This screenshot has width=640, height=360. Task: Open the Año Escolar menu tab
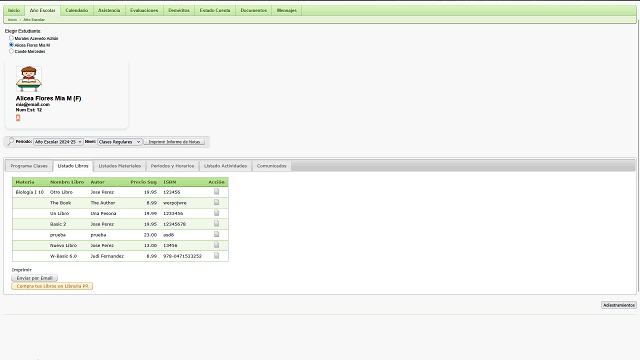[42, 10]
